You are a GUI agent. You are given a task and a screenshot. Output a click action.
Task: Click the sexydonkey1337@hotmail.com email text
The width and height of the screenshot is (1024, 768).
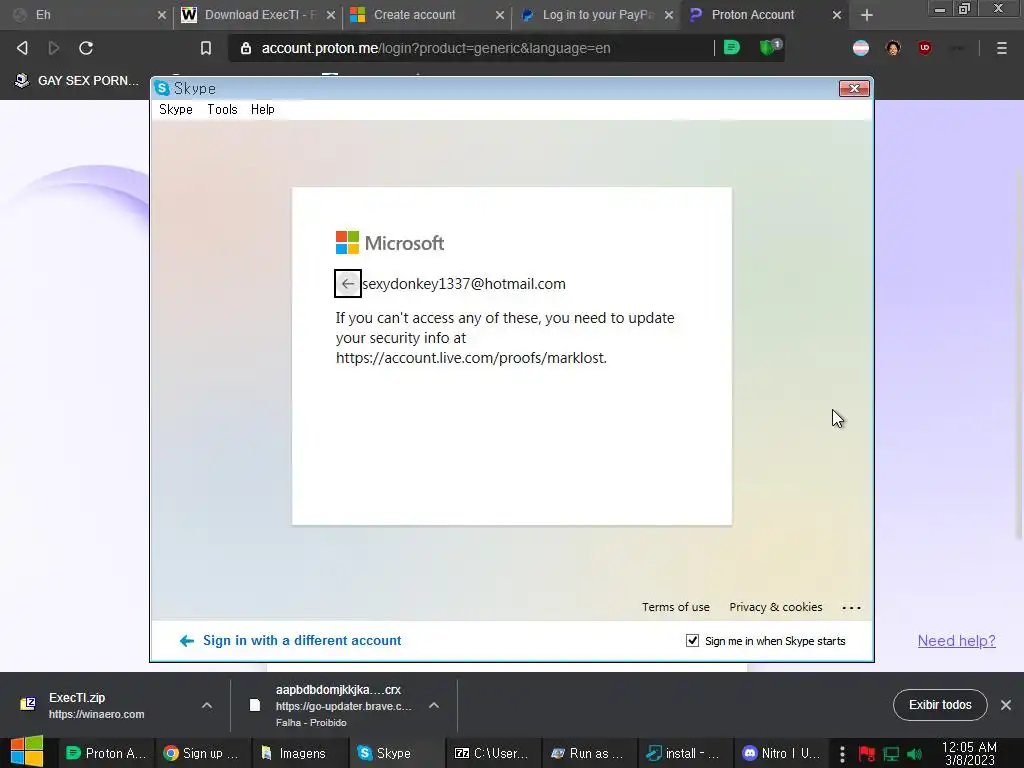[464, 283]
